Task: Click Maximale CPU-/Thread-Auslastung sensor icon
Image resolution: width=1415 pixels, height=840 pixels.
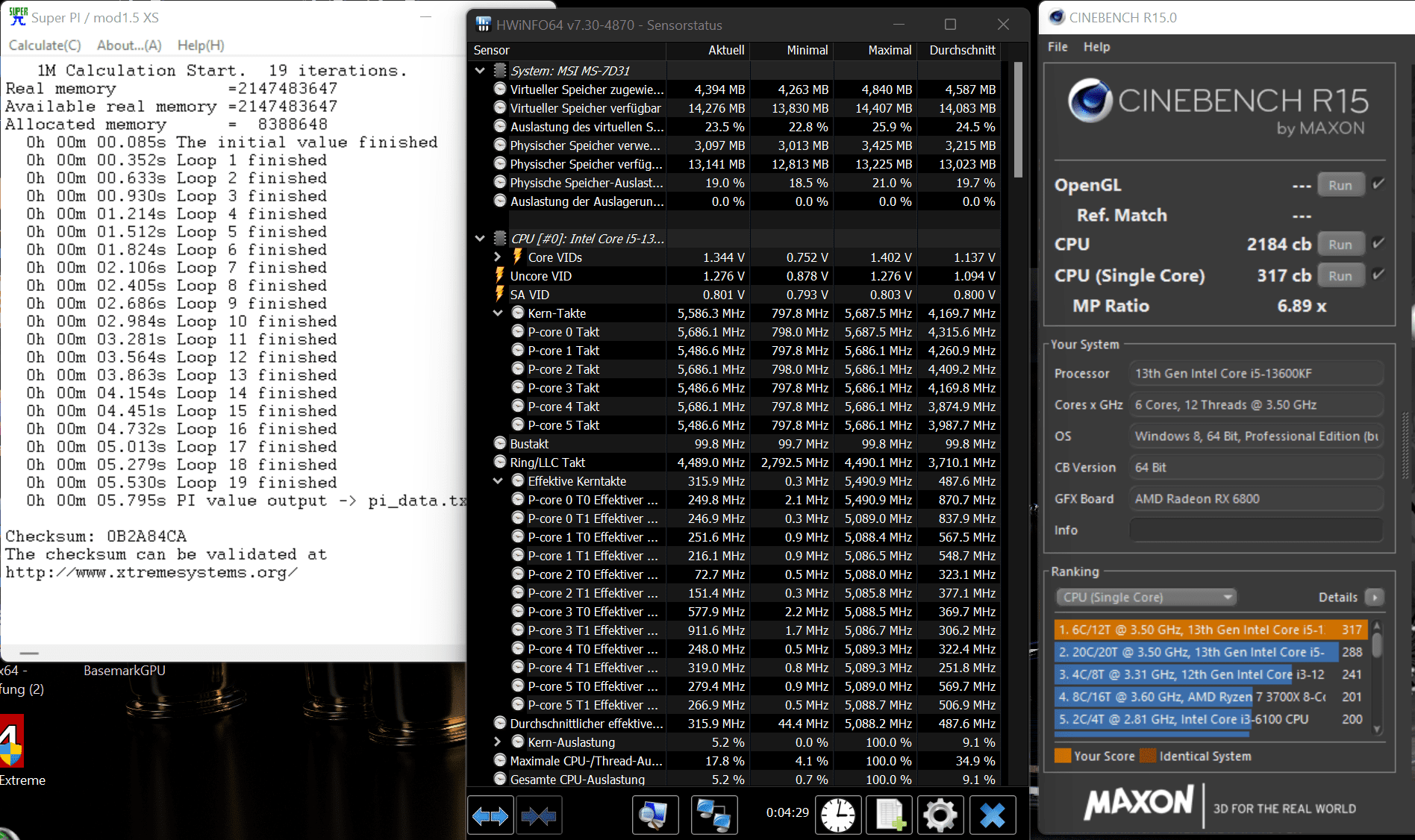Action: tap(500, 760)
